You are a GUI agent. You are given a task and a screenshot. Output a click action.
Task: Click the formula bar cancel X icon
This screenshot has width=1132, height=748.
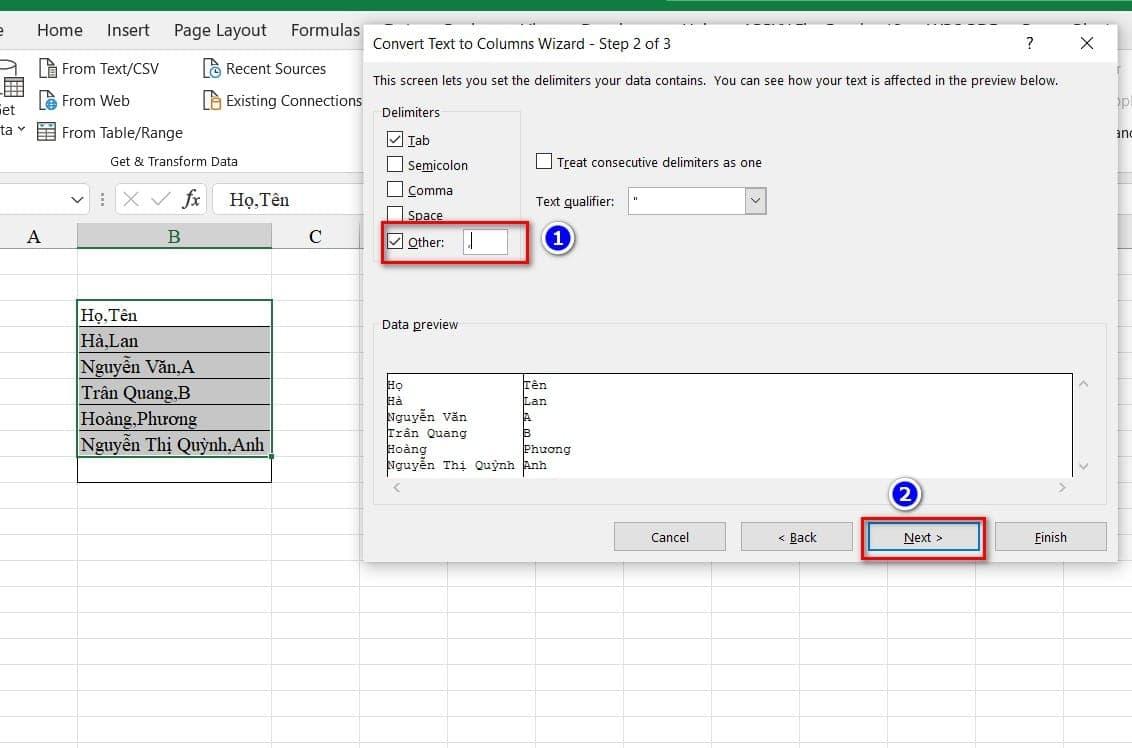click(131, 199)
